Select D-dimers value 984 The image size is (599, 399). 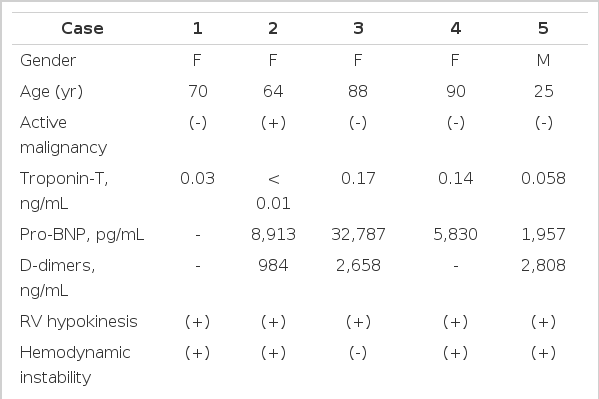[273, 265]
